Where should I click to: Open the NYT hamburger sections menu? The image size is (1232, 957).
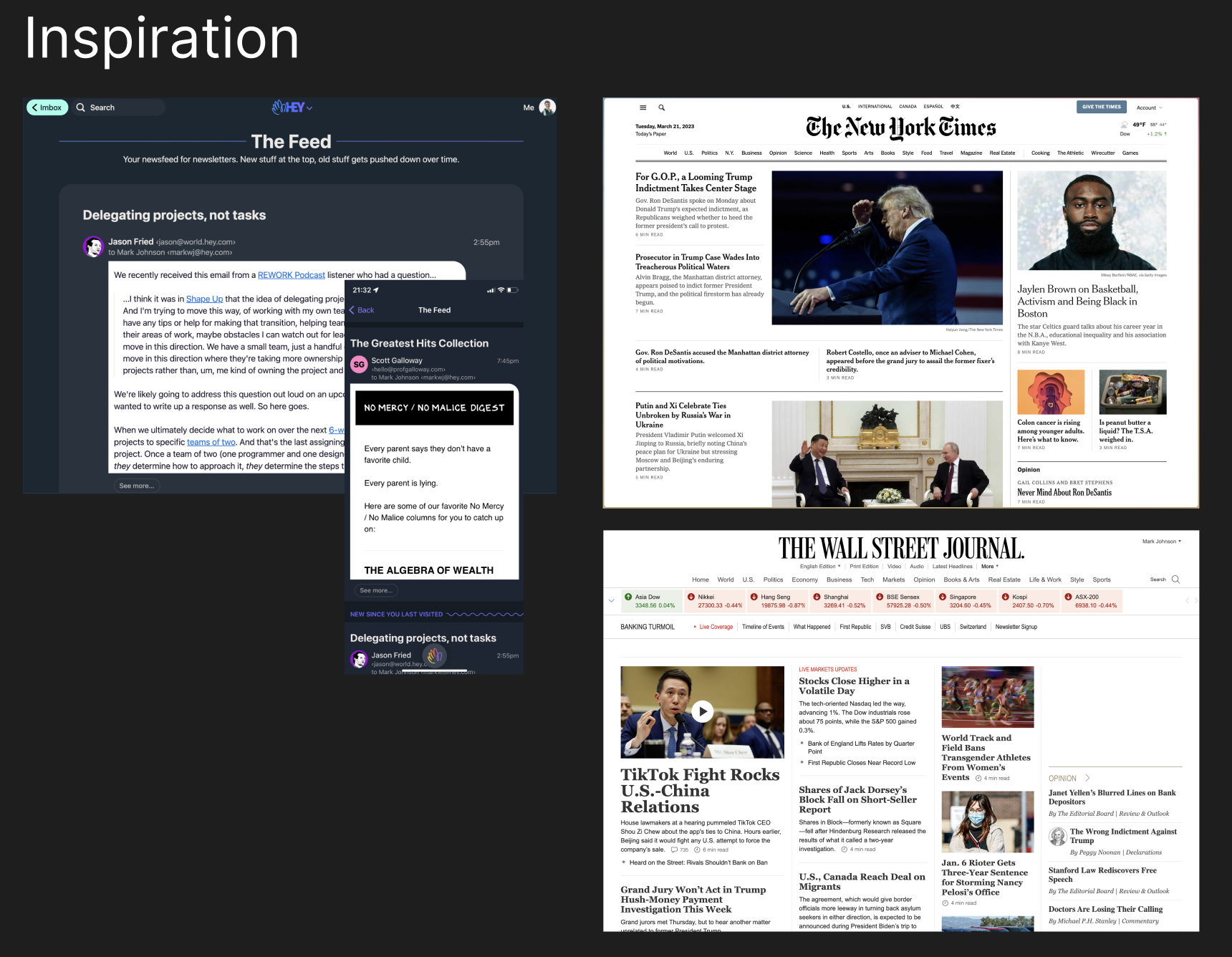coord(643,107)
